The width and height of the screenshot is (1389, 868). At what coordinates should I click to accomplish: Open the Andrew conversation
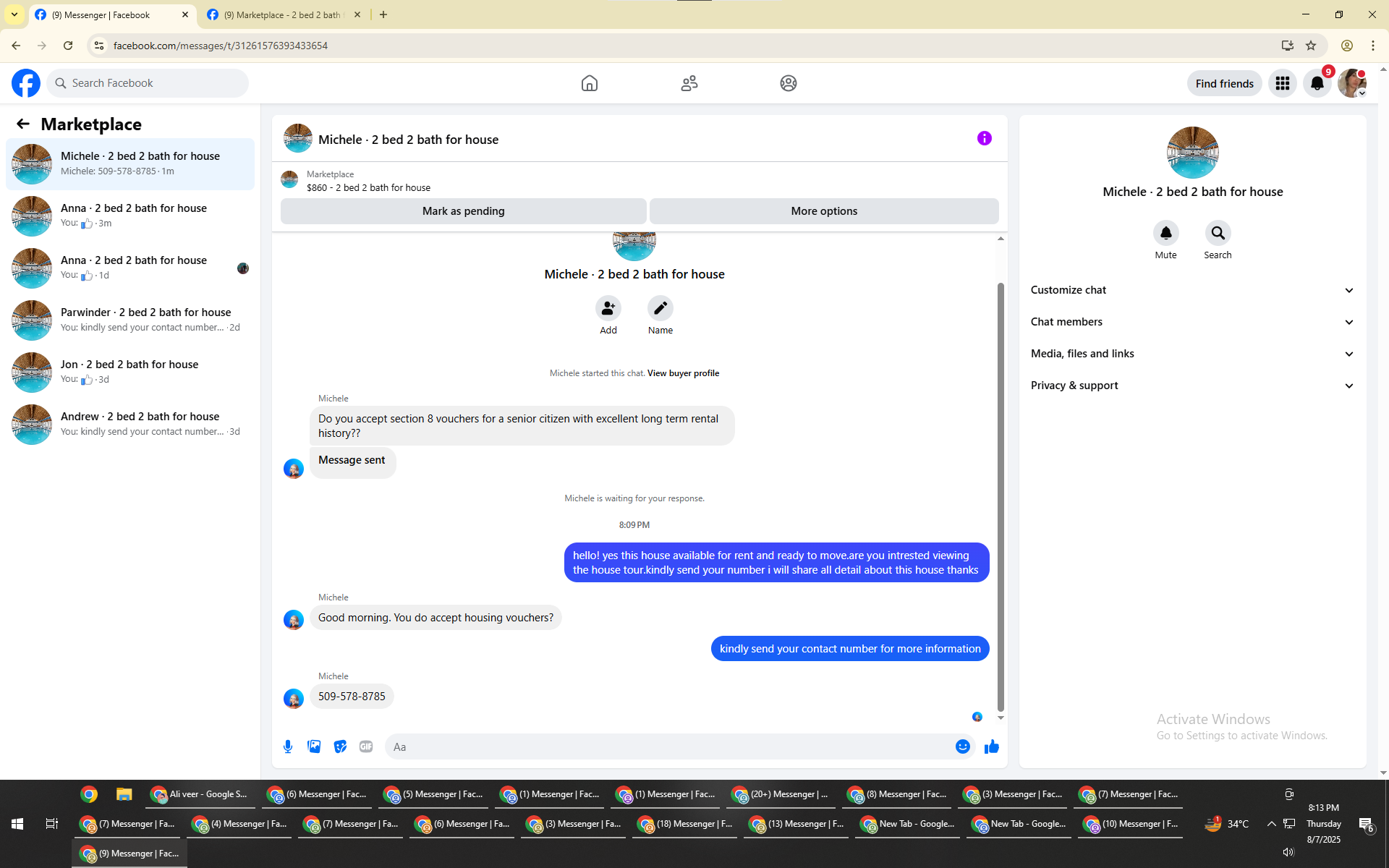click(130, 425)
